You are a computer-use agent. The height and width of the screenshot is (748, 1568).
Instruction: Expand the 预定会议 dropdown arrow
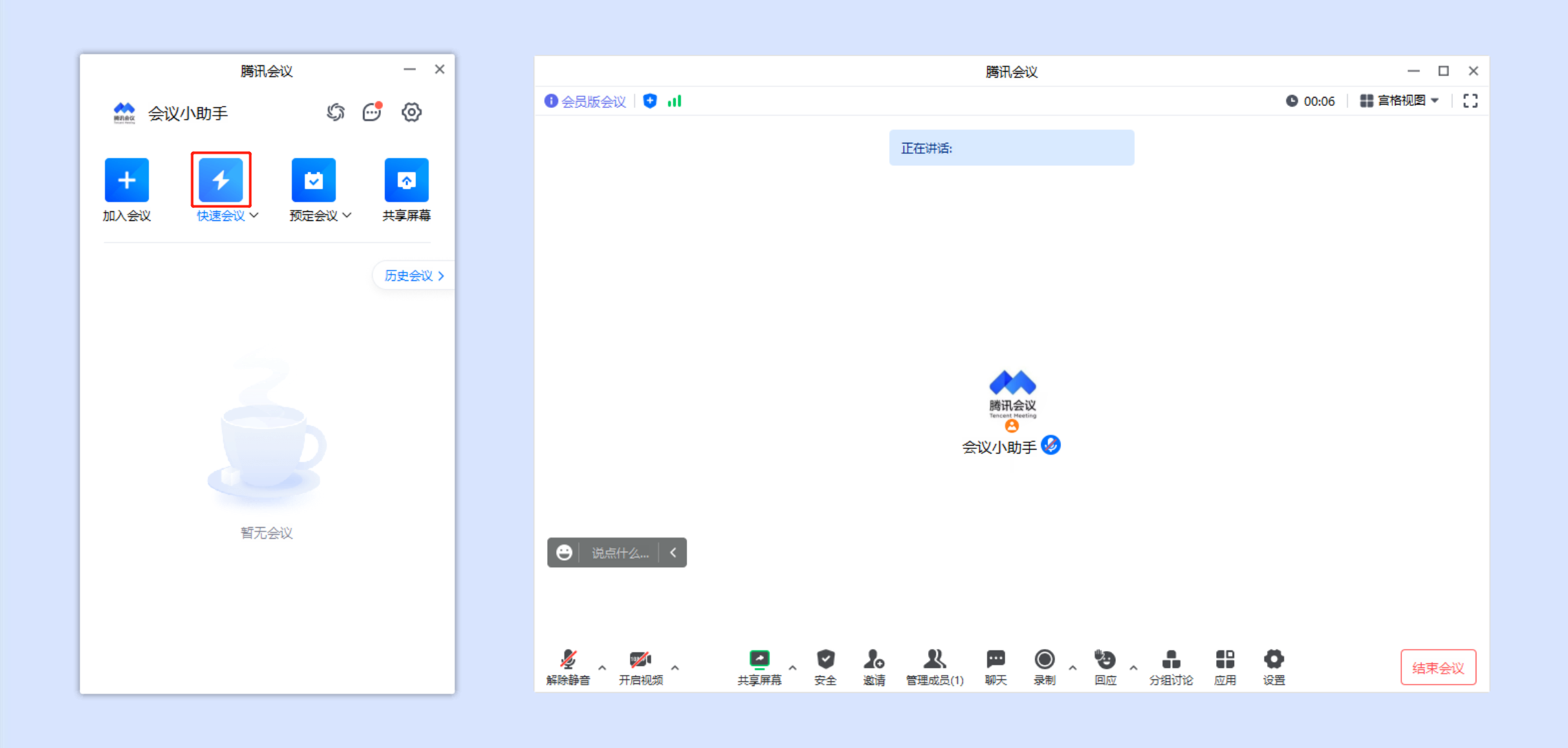(x=347, y=215)
